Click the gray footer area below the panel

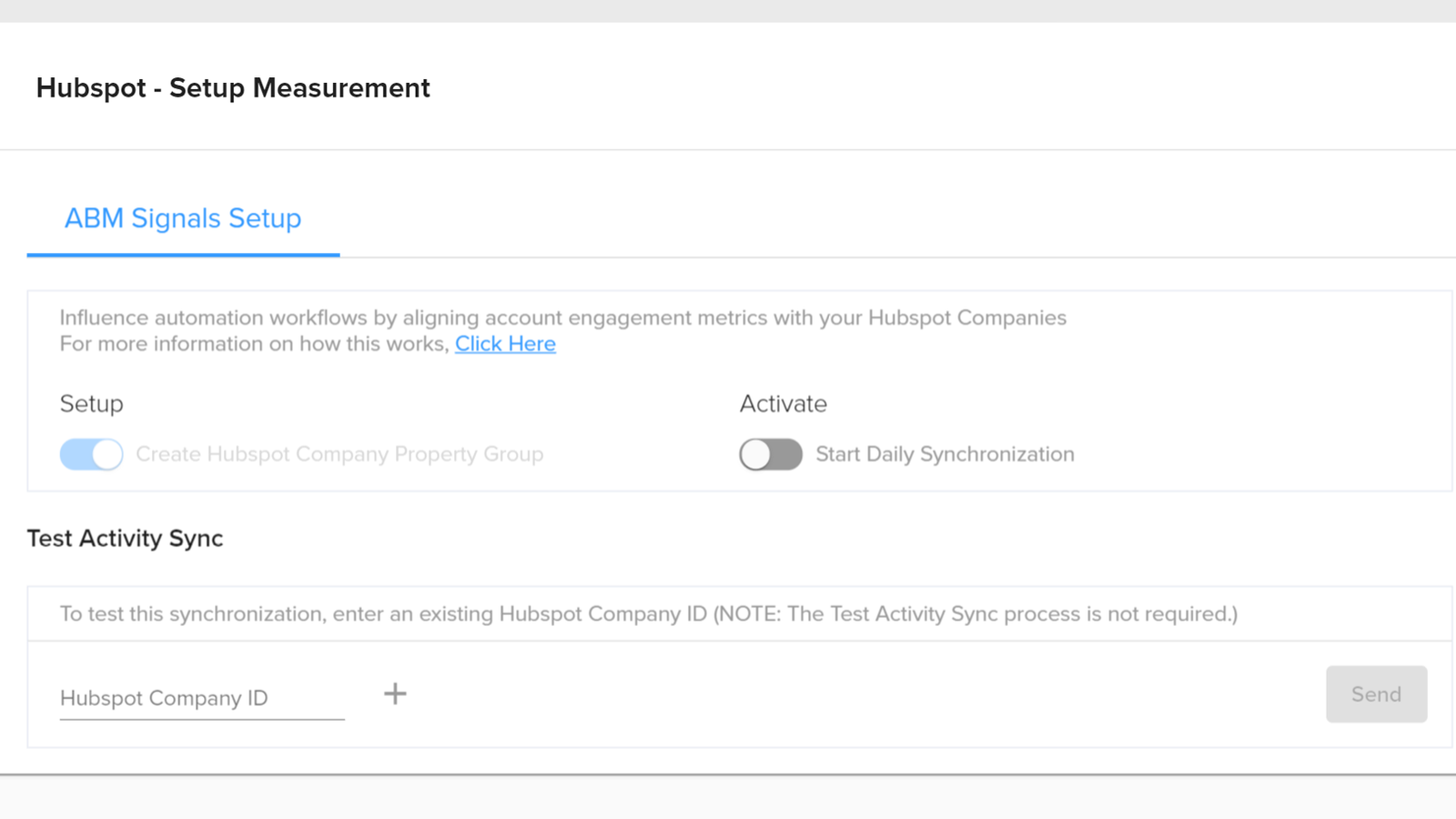point(728,798)
